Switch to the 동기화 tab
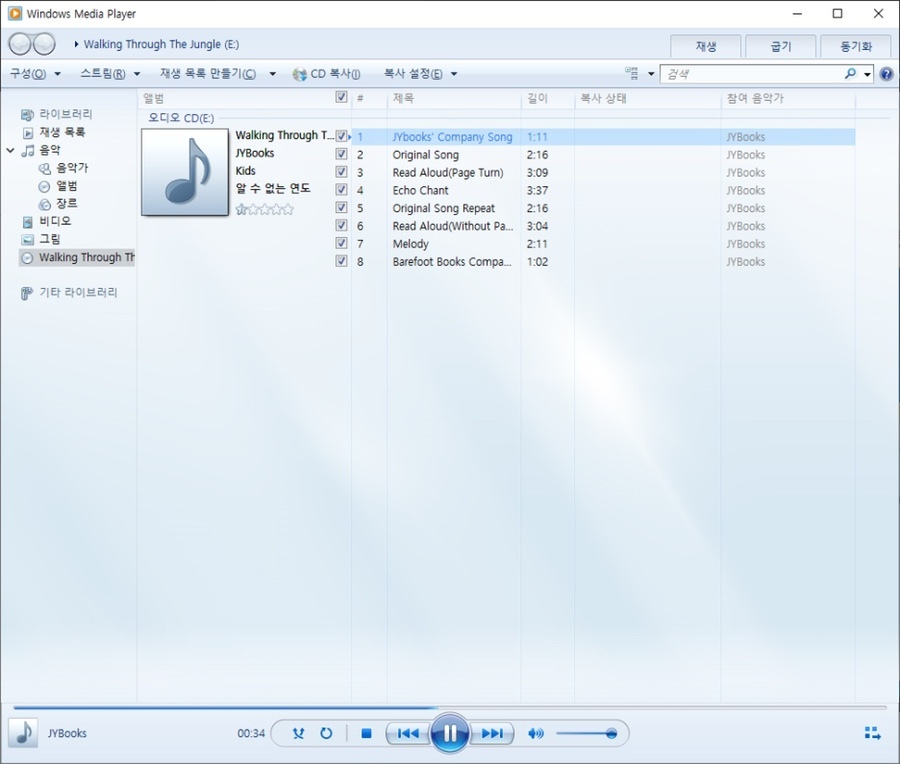The image size is (900, 764). point(856,46)
